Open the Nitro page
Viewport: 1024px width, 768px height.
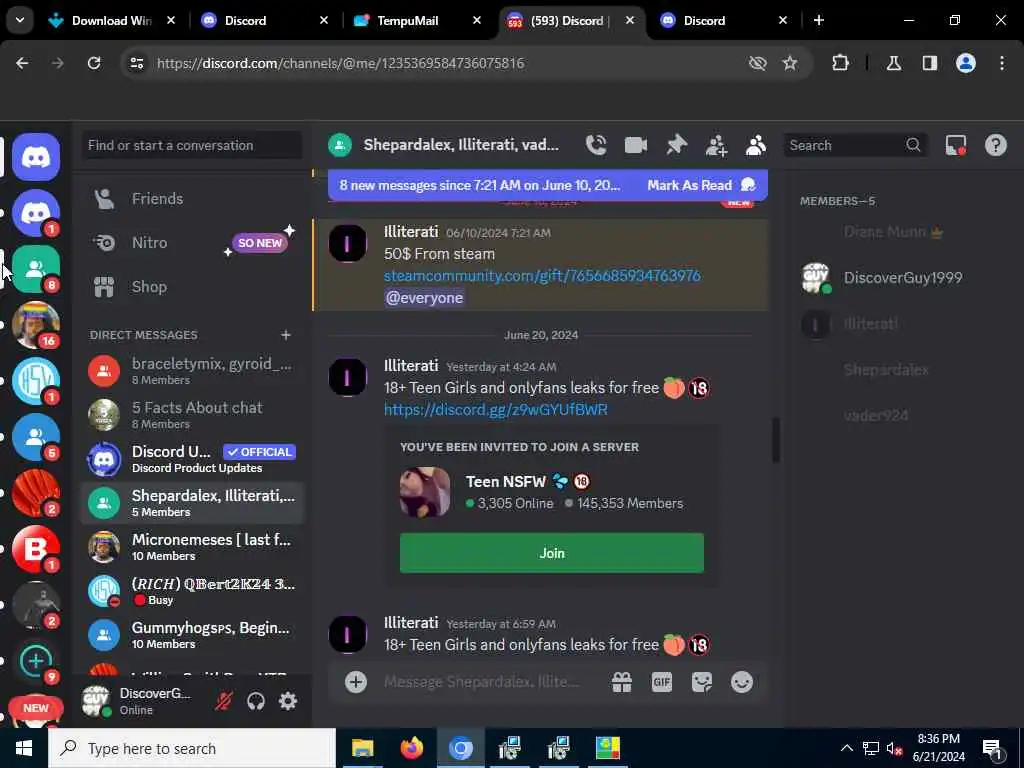192,242
